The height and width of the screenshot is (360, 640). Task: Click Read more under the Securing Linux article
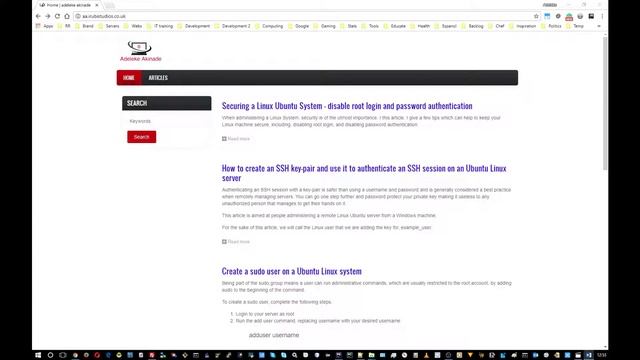(236, 139)
